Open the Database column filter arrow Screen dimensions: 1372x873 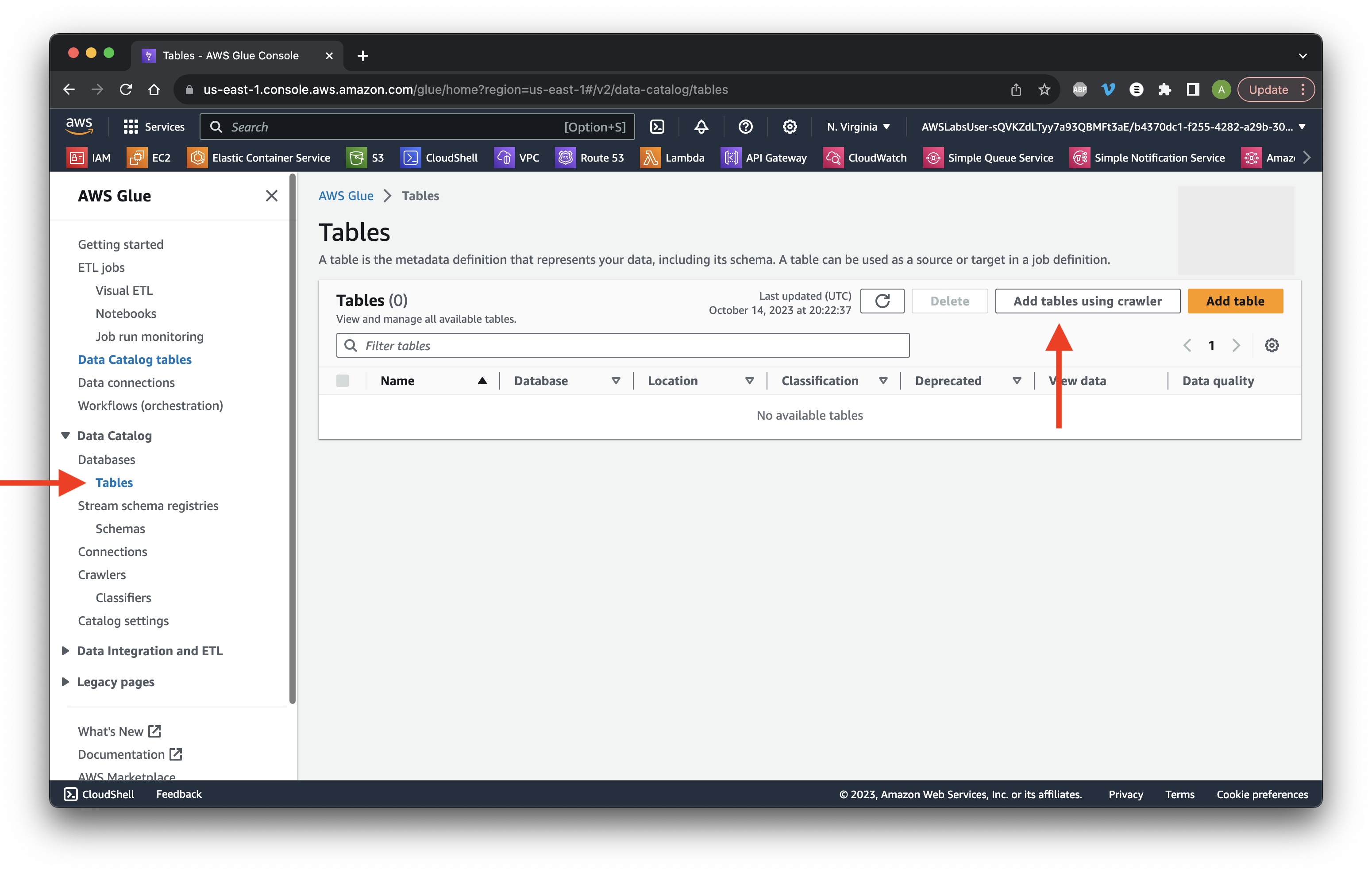(616, 381)
